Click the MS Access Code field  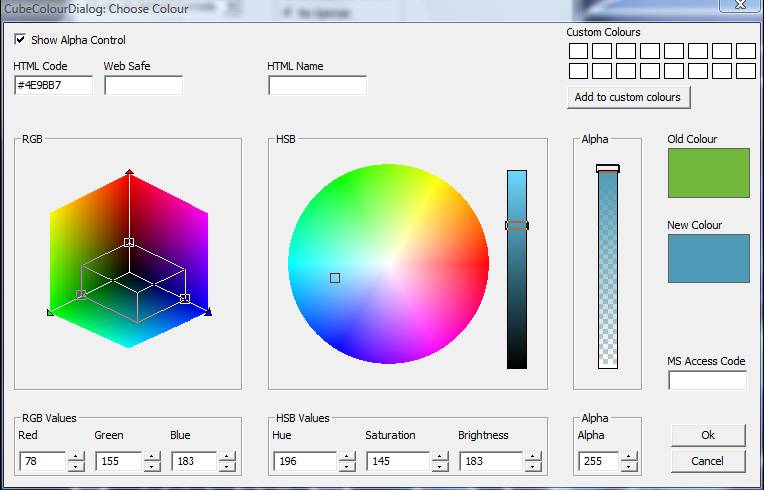pyautogui.click(x=707, y=380)
